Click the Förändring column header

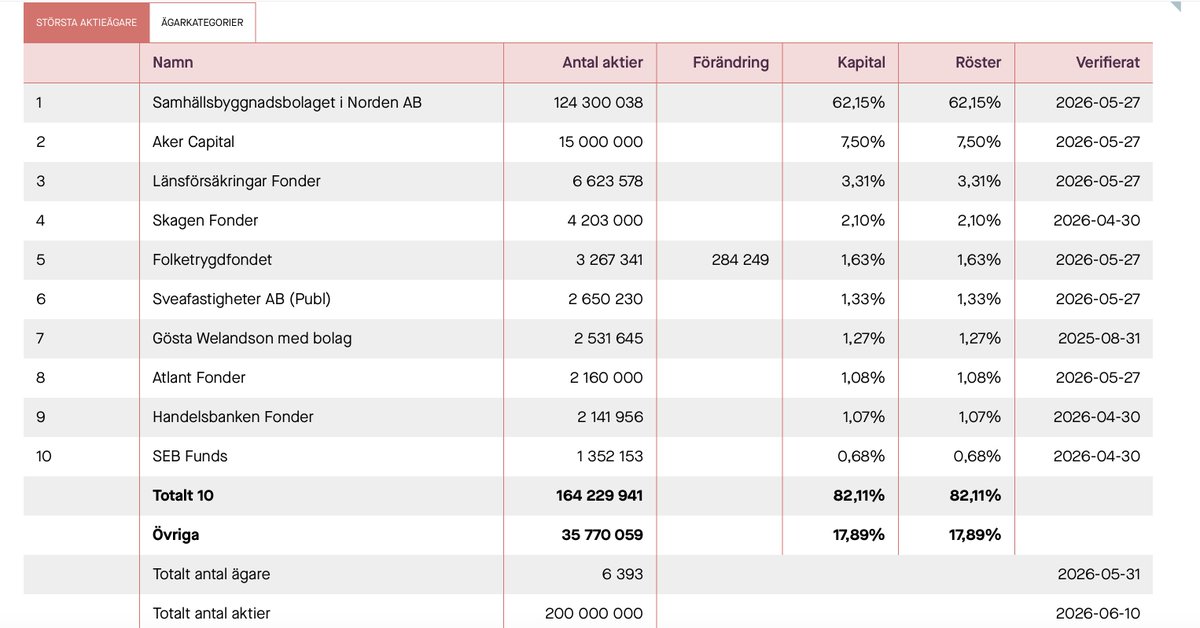(731, 62)
